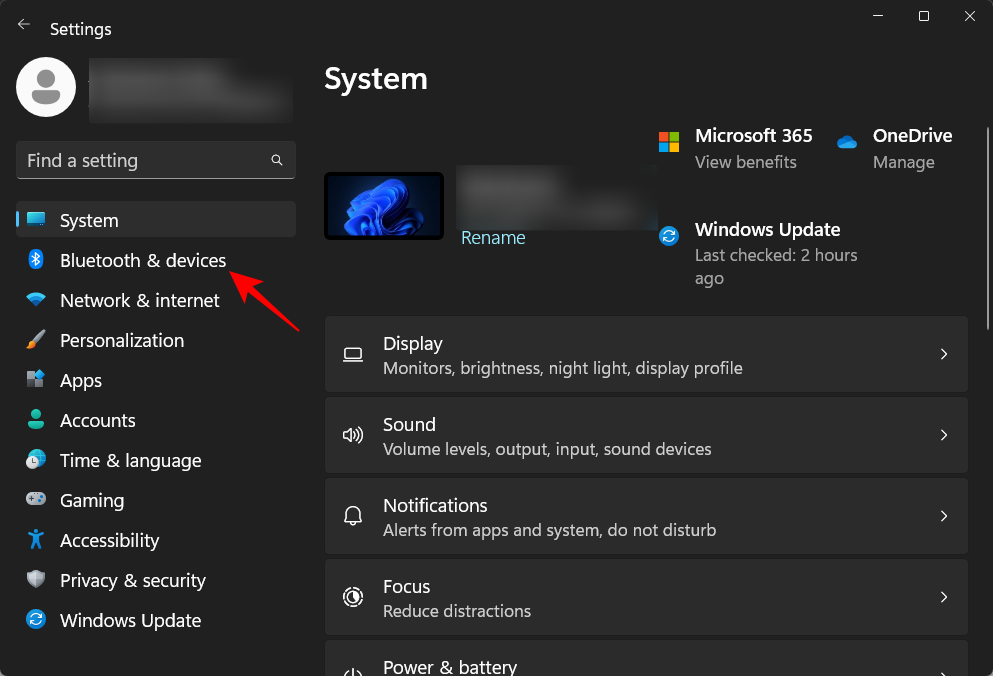Click the Gaming Xbox icon

(36, 500)
